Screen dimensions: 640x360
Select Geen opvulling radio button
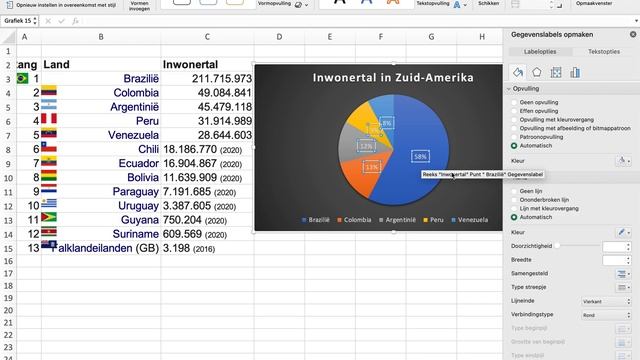514,102
